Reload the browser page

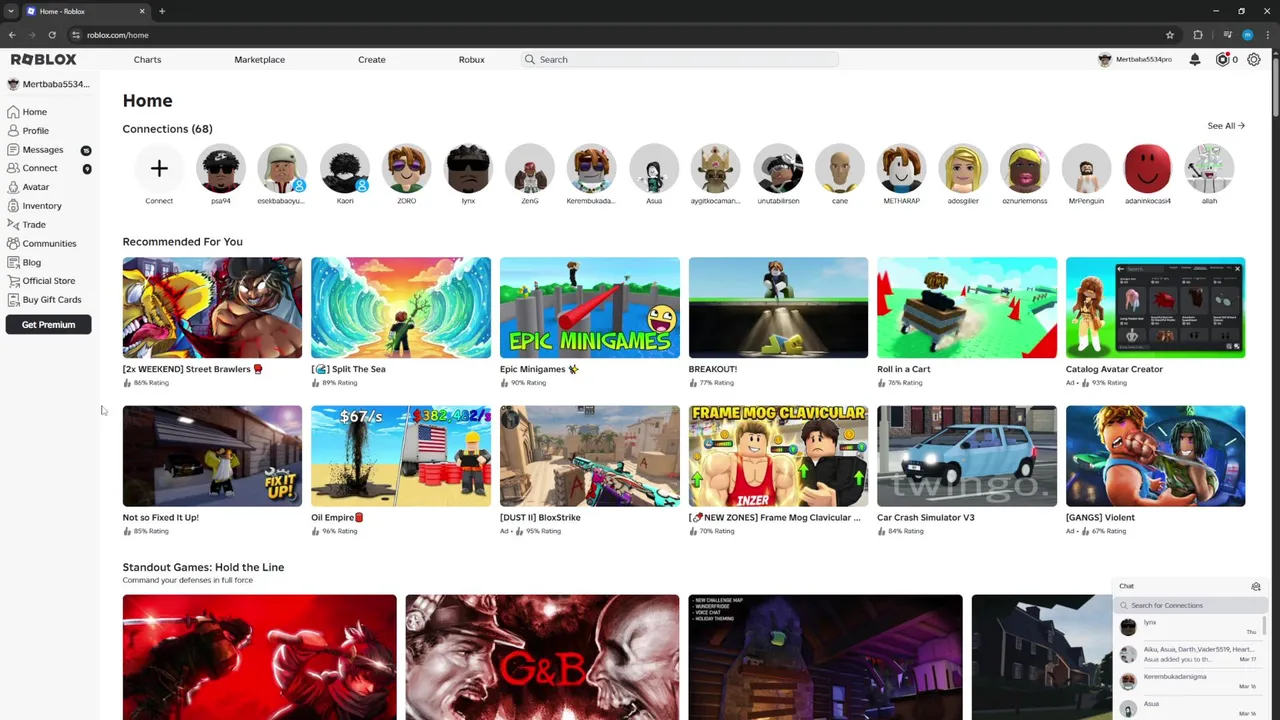click(x=52, y=35)
